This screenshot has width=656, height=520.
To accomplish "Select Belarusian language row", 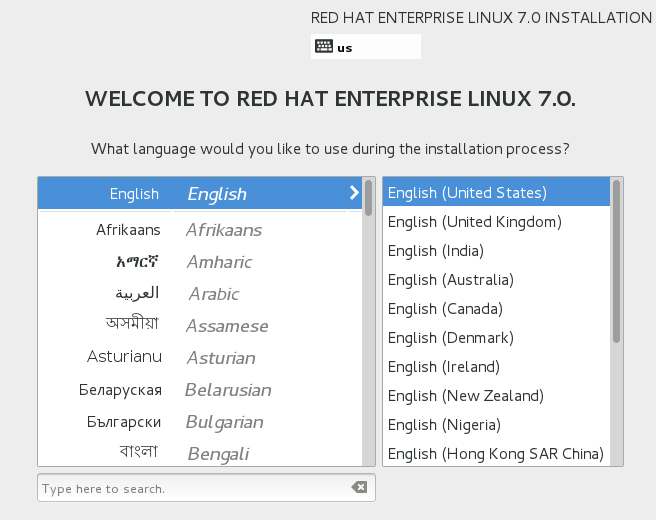I will (200, 390).
